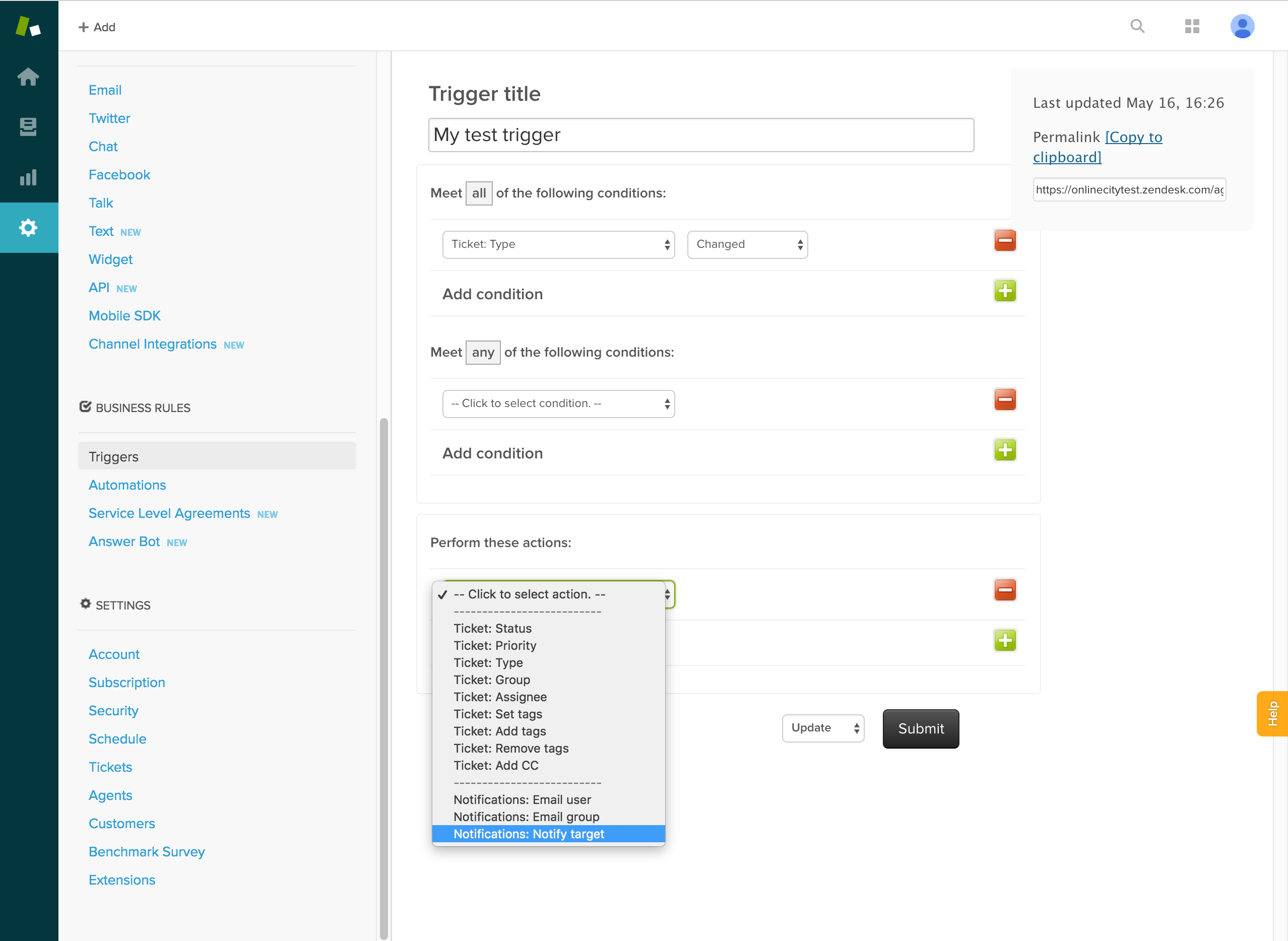The width and height of the screenshot is (1288, 941).
Task: Choose Ticket: Add tags action
Action: (x=499, y=731)
